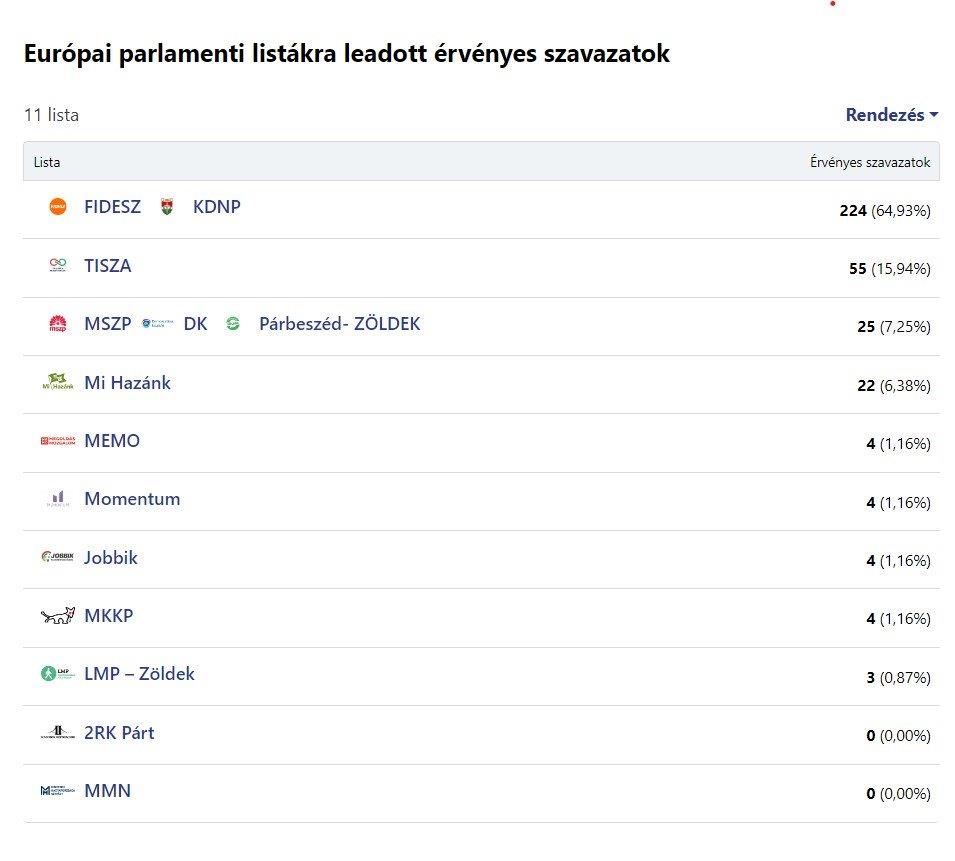
Task: Open the Párbeszéd- ZÖLDEK link
Action: coord(340,323)
